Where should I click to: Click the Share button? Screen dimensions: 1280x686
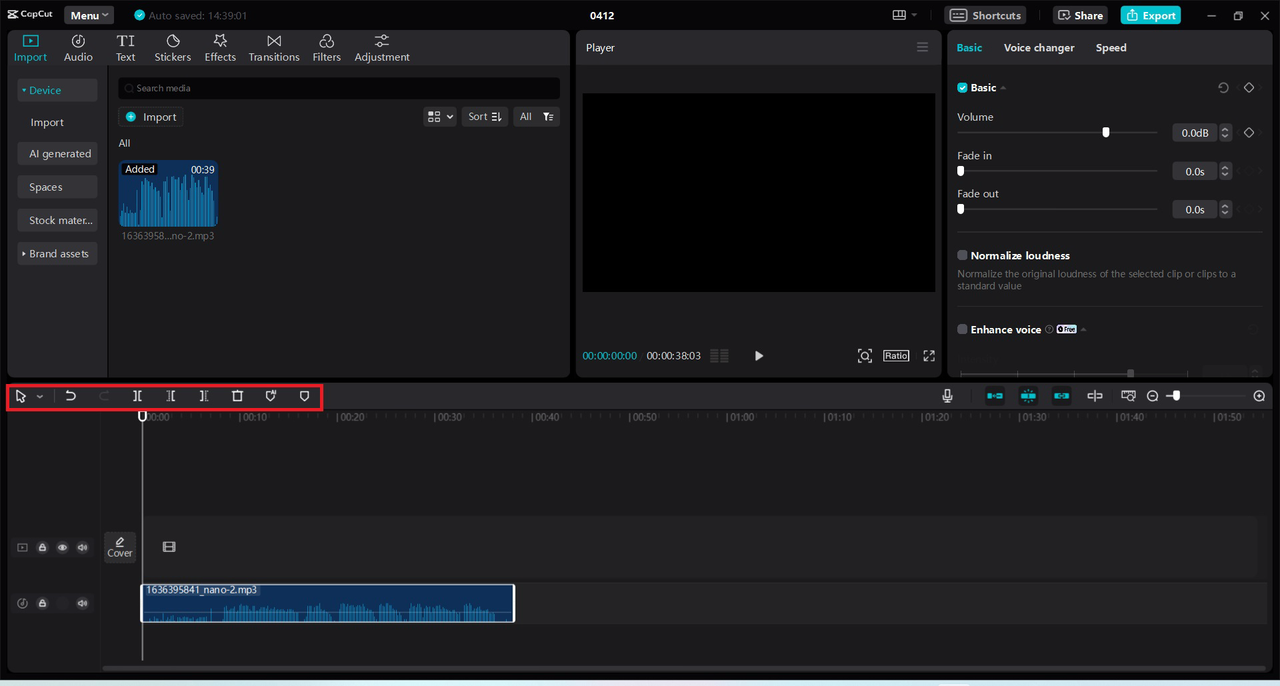pos(1079,15)
